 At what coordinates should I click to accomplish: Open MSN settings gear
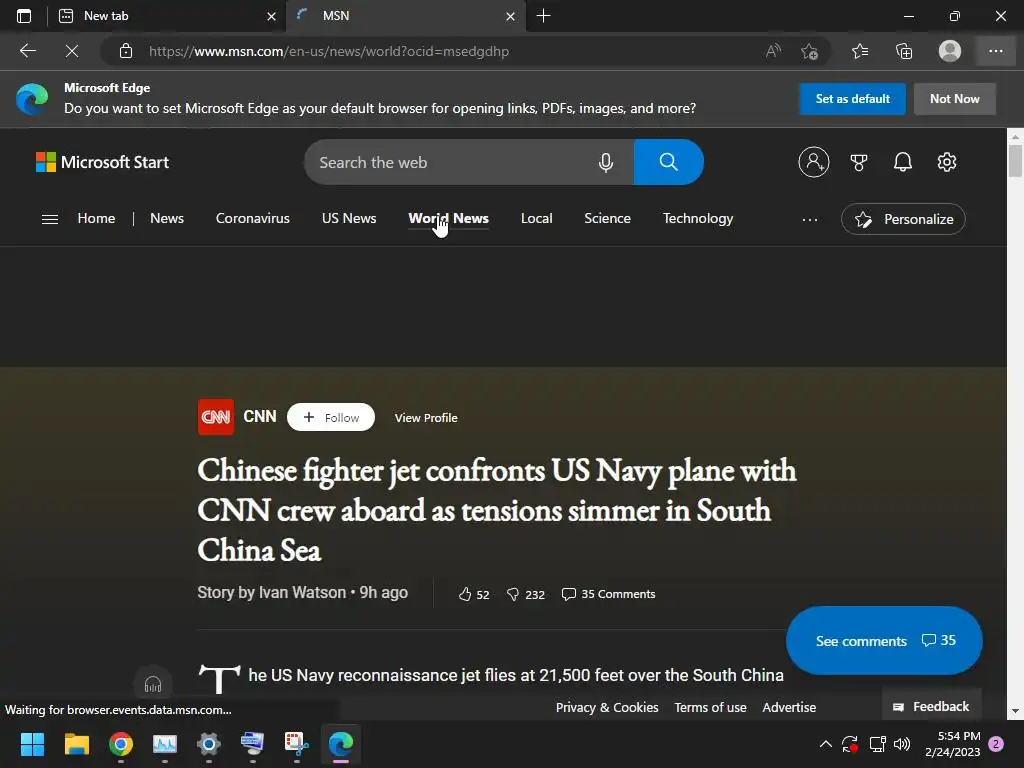pyautogui.click(x=947, y=162)
